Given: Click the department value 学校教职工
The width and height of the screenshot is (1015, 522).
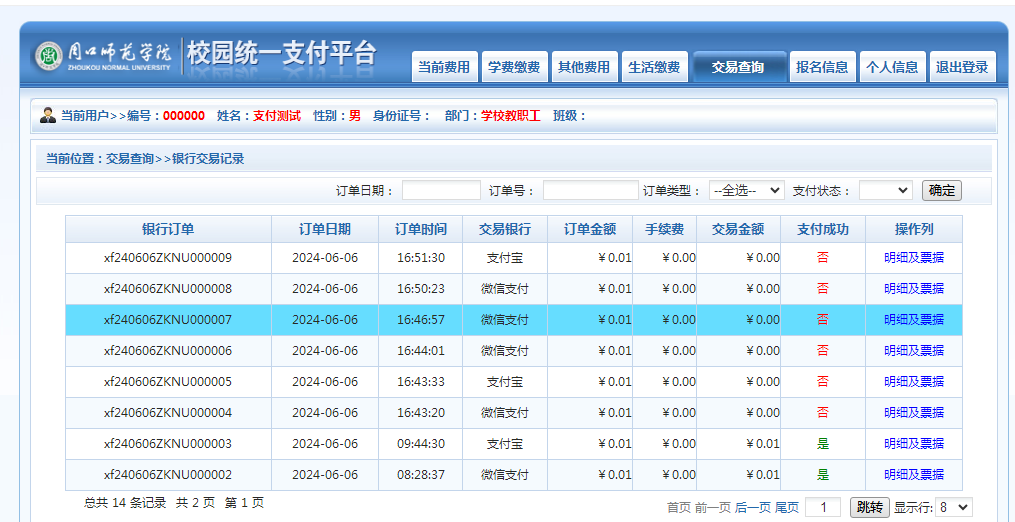Looking at the screenshot, I should (510, 117).
